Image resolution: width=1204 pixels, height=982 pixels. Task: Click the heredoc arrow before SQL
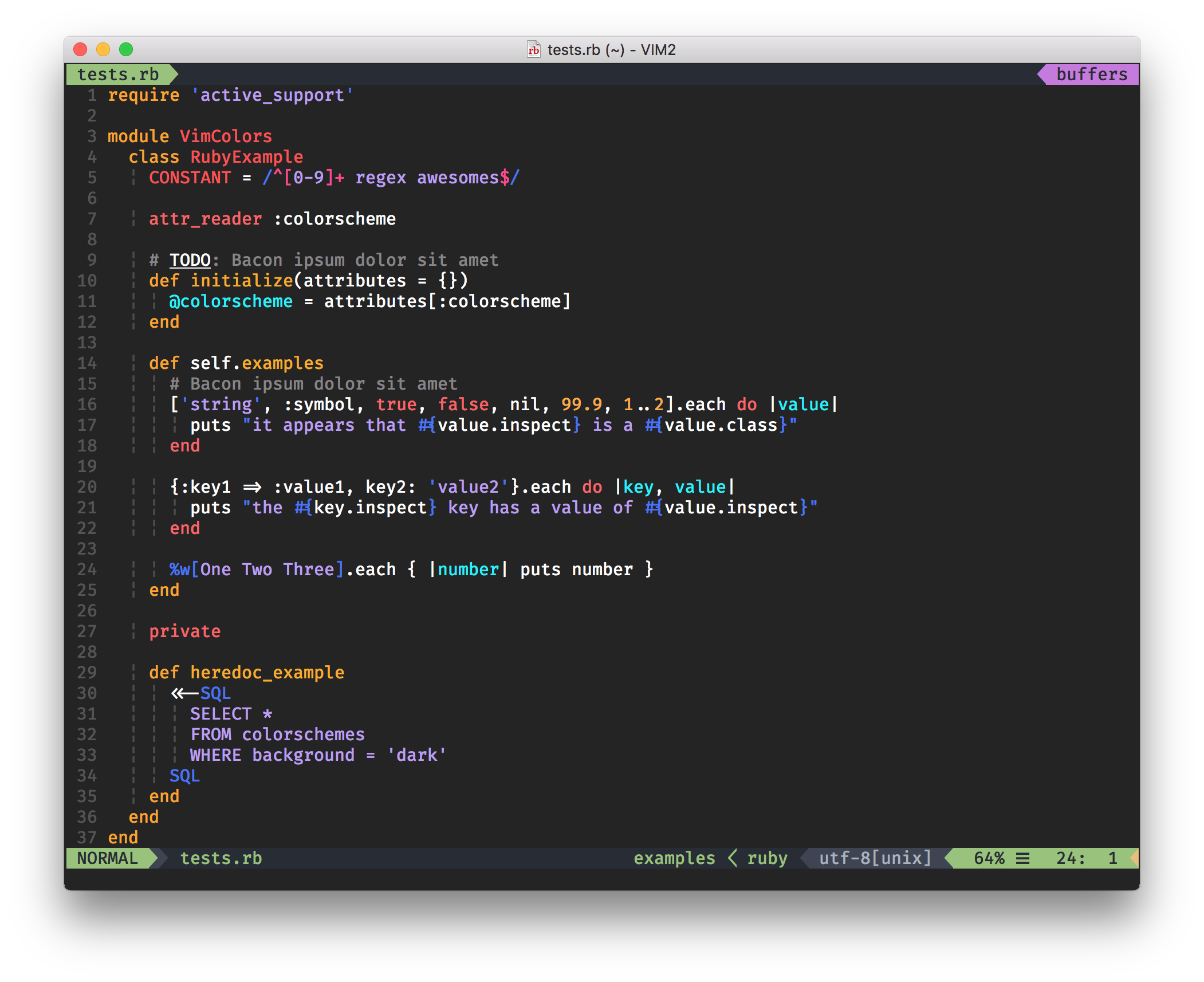point(184,694)
